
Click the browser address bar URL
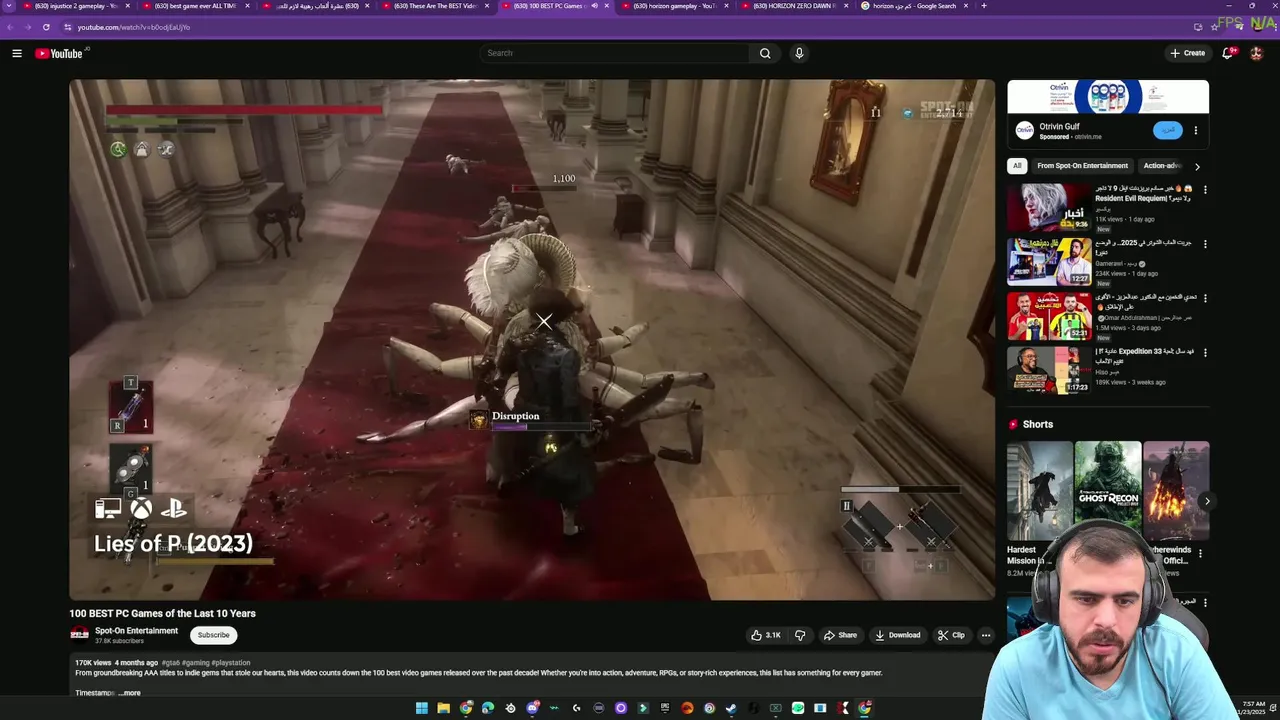[133, 27]
